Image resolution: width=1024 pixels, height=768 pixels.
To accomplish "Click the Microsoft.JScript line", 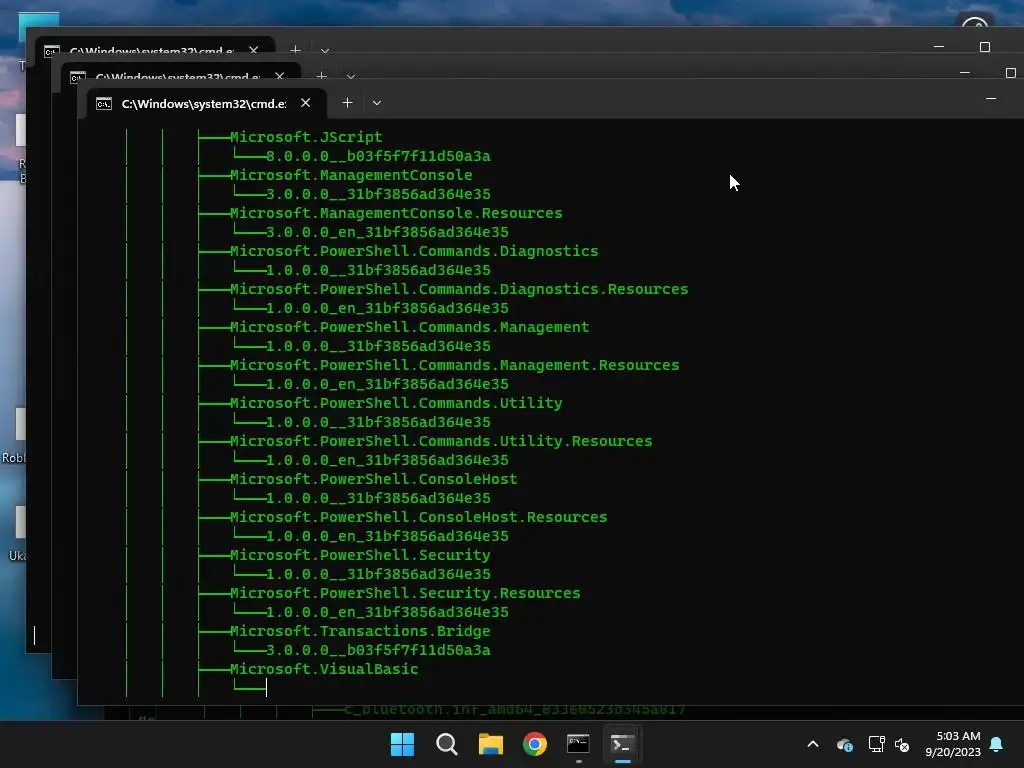I will pyautogui.click(x=306, y=136).
